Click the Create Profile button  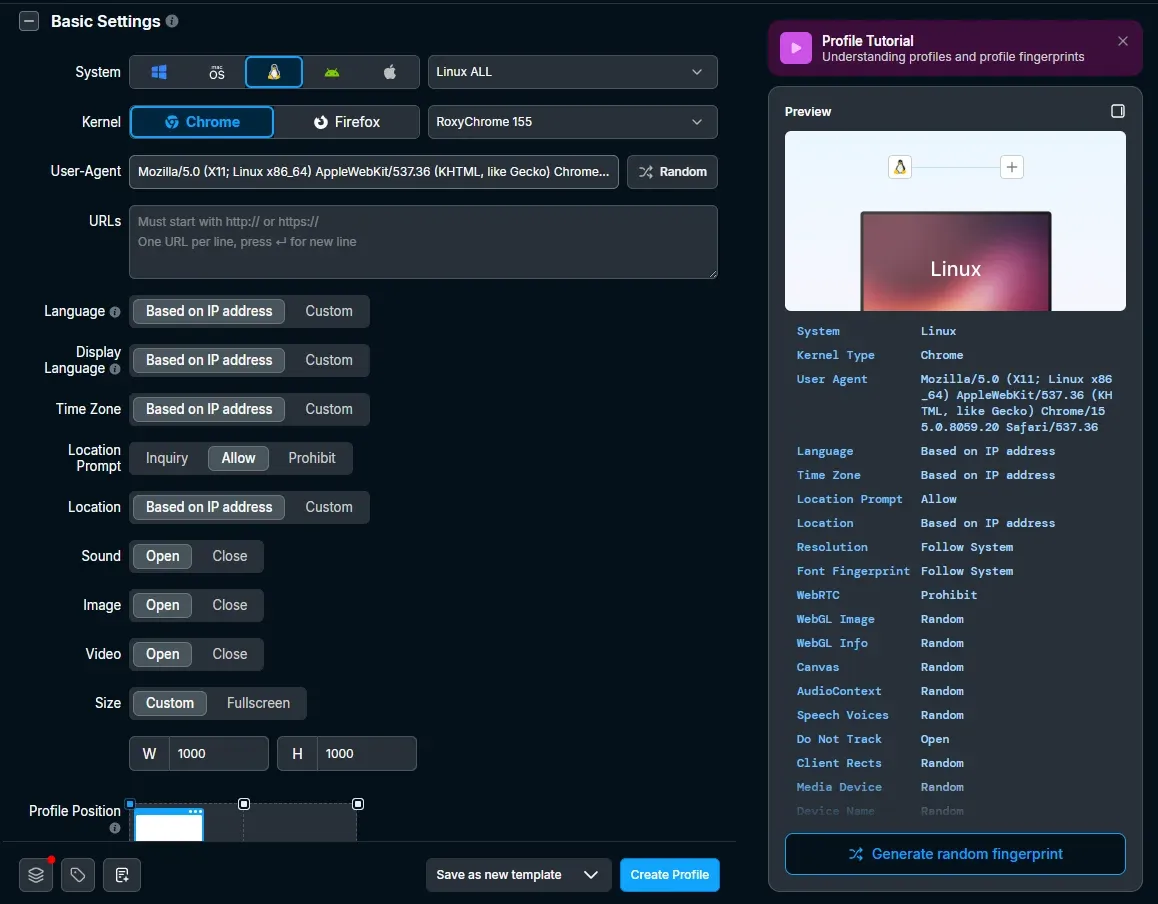tap(670, 875)
